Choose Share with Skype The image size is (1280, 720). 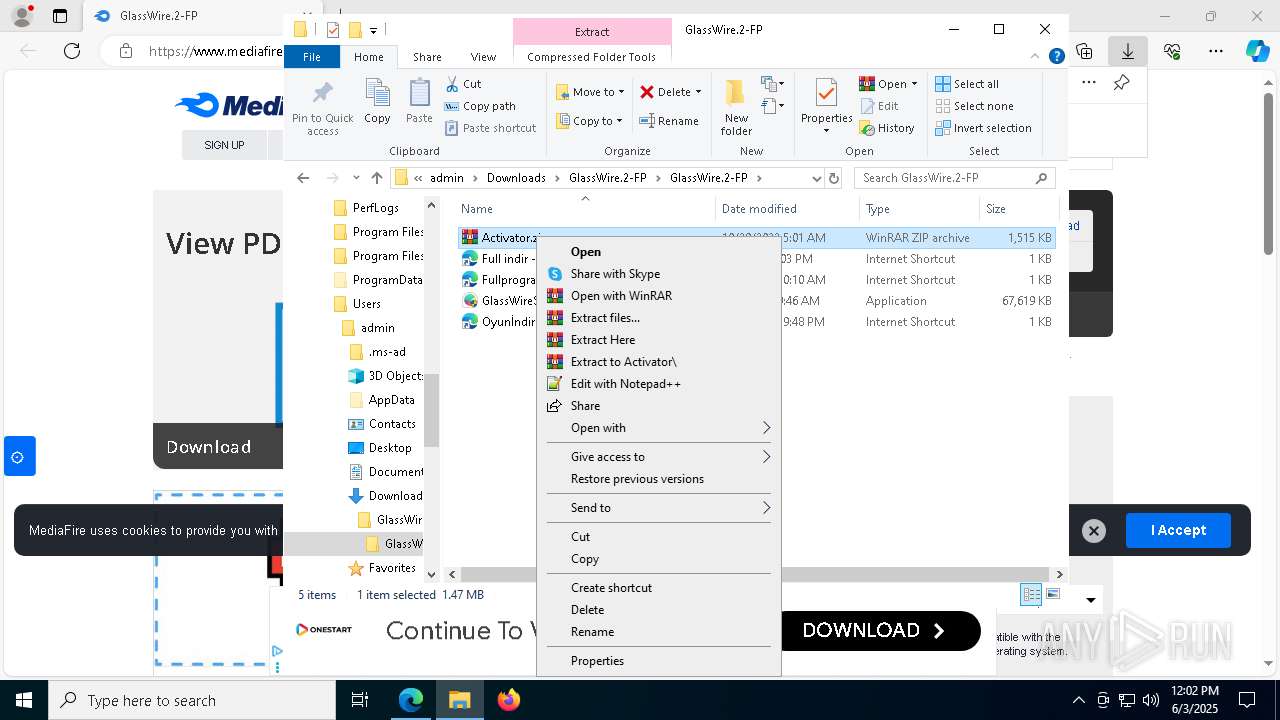pos(659,274)
